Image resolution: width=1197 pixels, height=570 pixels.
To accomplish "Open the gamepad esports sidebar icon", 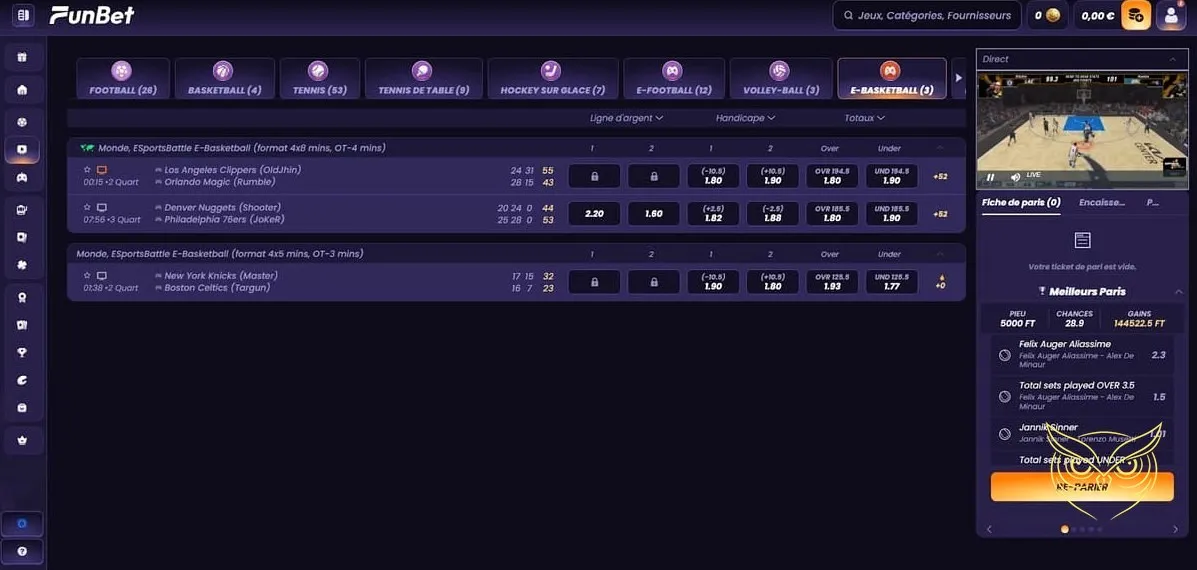I will tap(22, 178).
